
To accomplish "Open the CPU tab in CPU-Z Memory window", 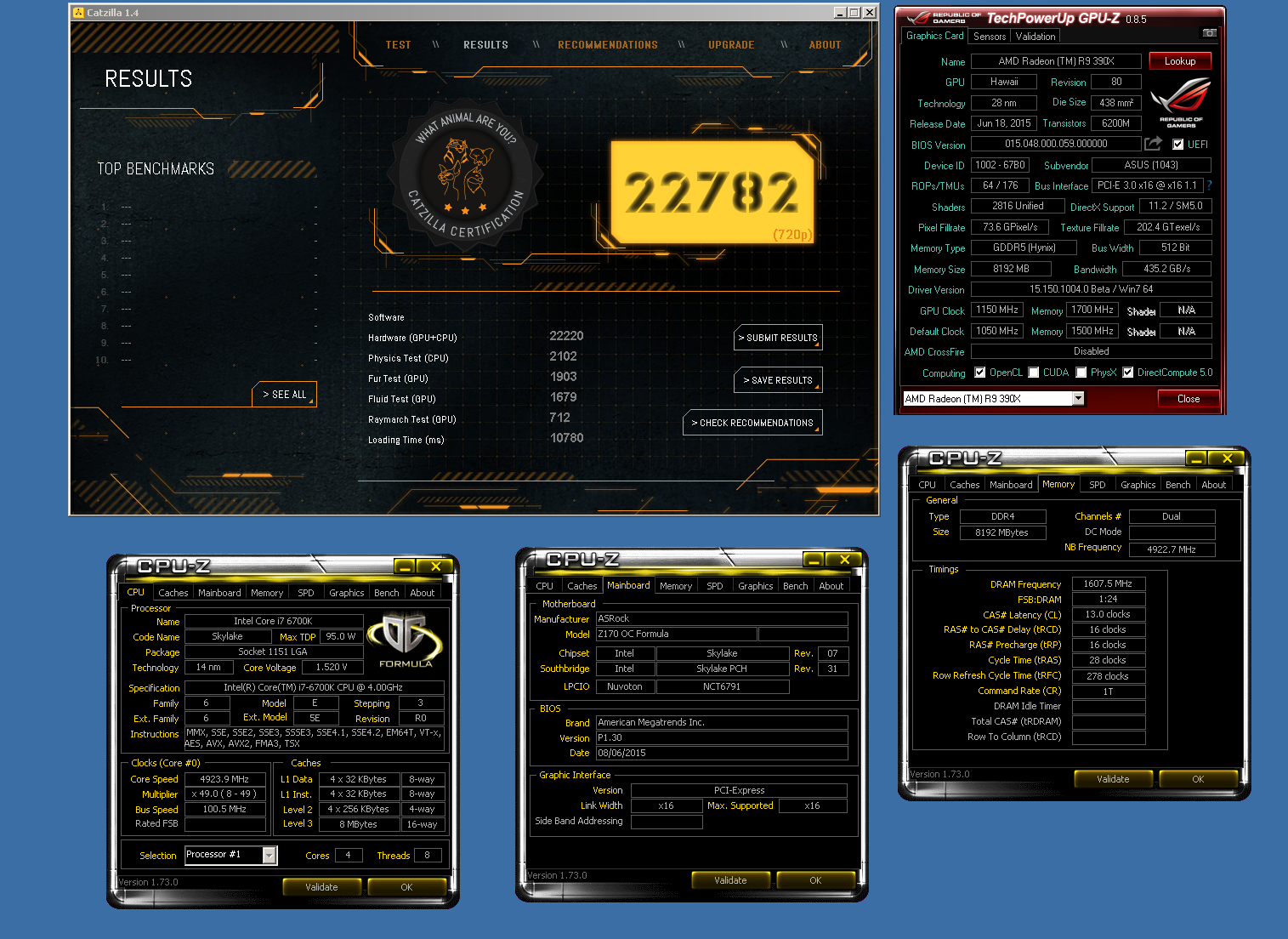I will pyautogui.click(x=927, y=485).
